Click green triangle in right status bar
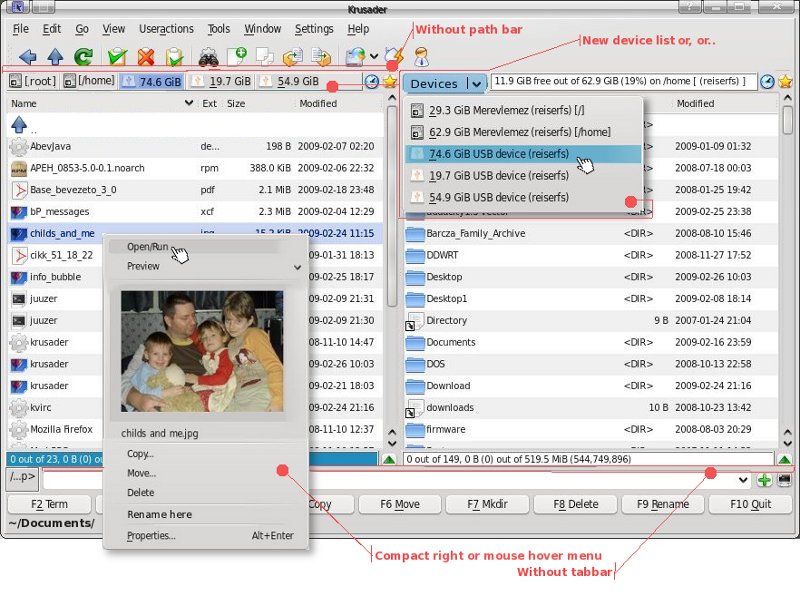The image size is (800, 596). coord(784,459)
